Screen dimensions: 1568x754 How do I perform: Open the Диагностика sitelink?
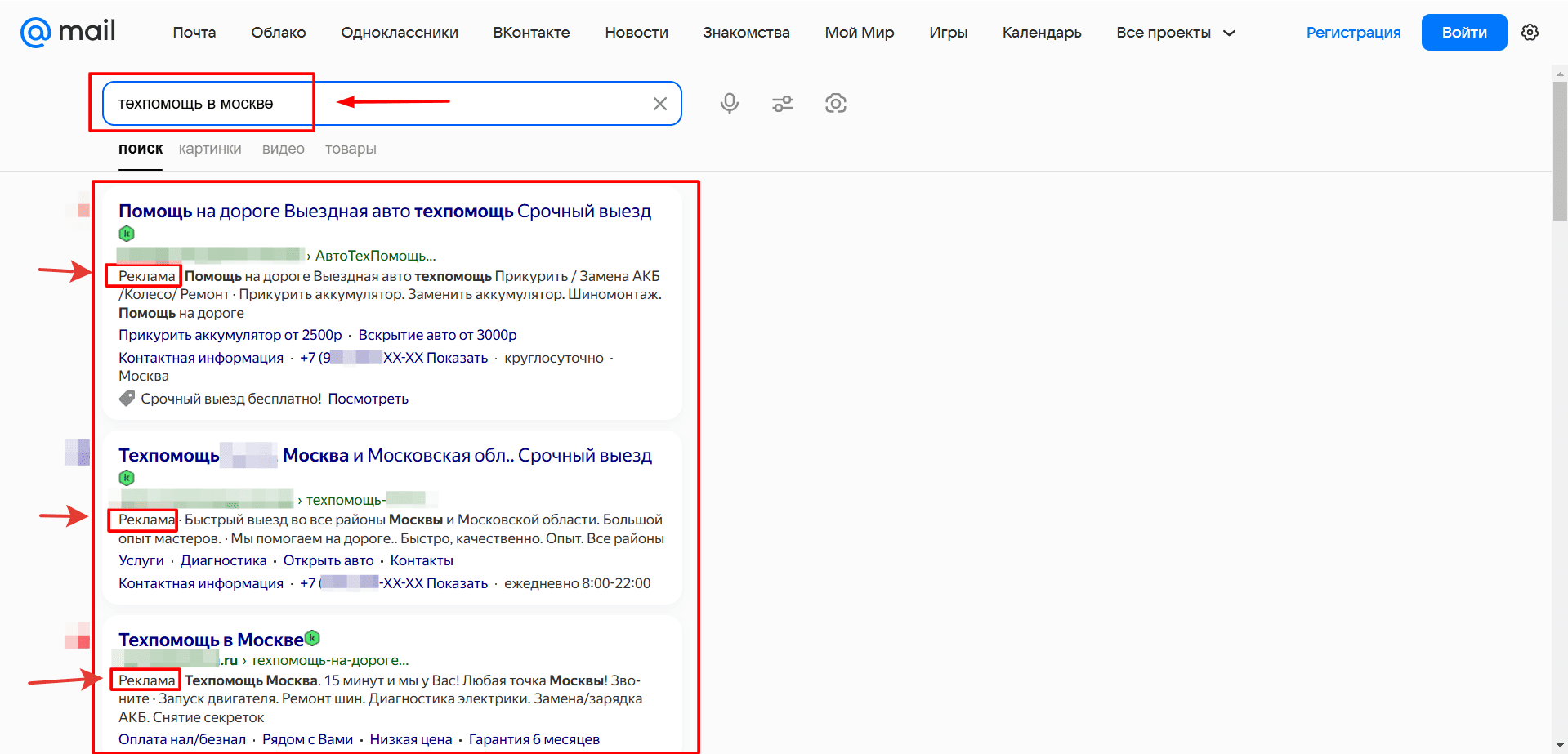(x=223, y=560)
